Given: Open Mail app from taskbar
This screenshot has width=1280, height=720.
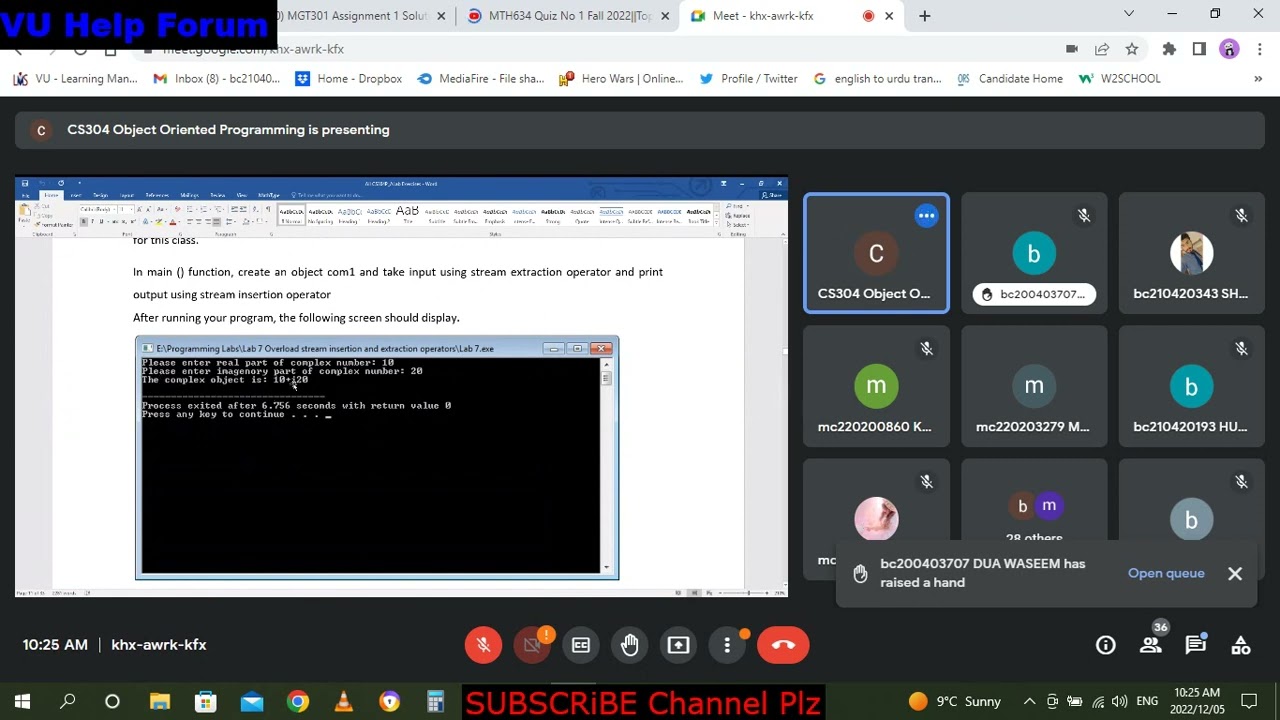Looking at the screenshot, I should (x=252, y=702).
